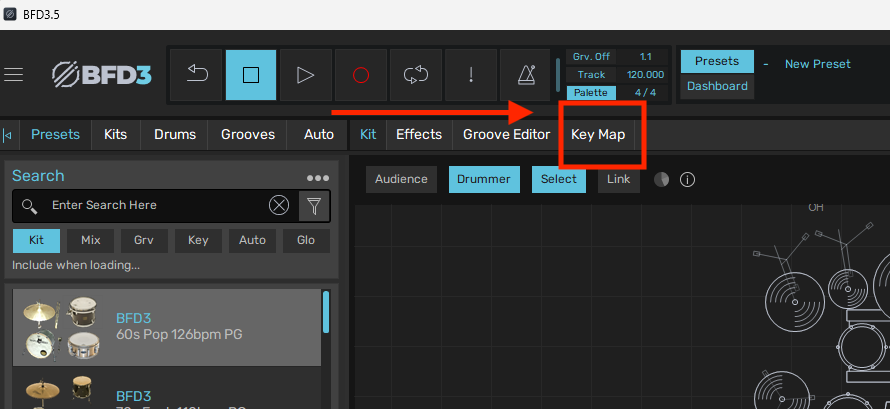Click the BFD3 logo
Viewport: 890px width, 409px height.
click(102, 74)
